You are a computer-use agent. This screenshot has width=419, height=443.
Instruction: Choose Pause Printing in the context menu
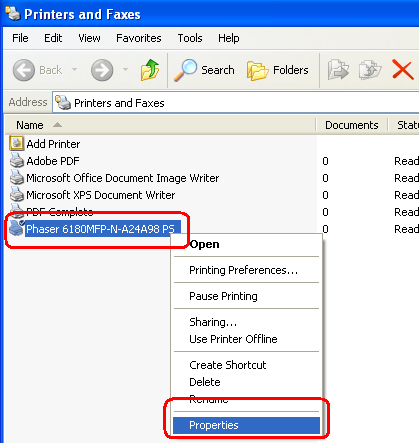[x=246, y=296]
